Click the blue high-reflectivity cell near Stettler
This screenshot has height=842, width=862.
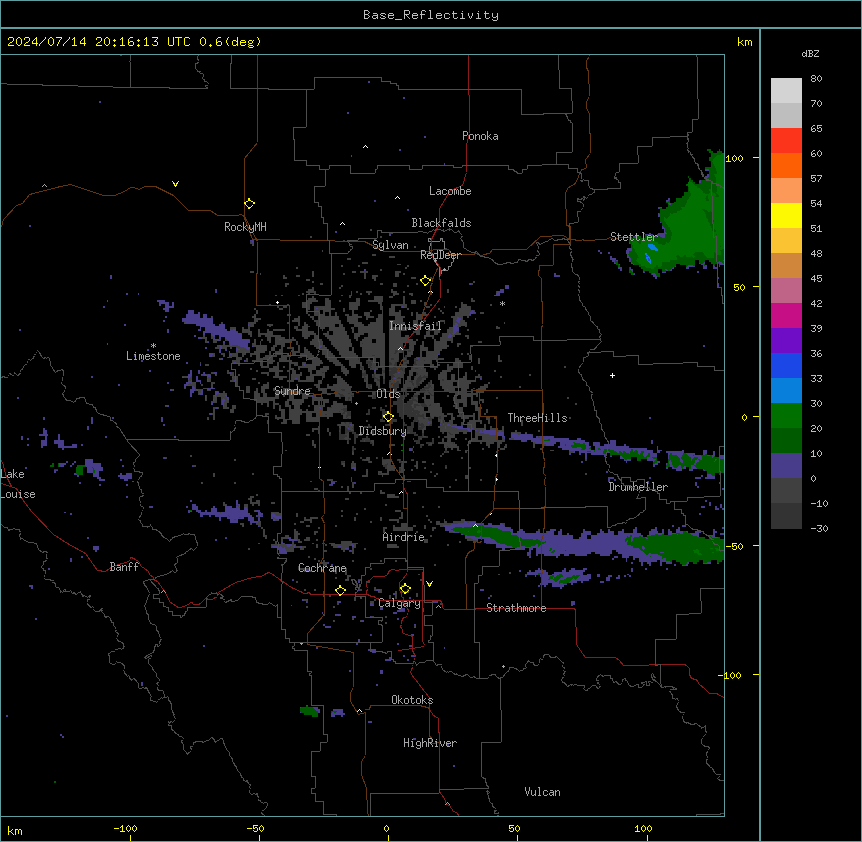click(651, 253)
